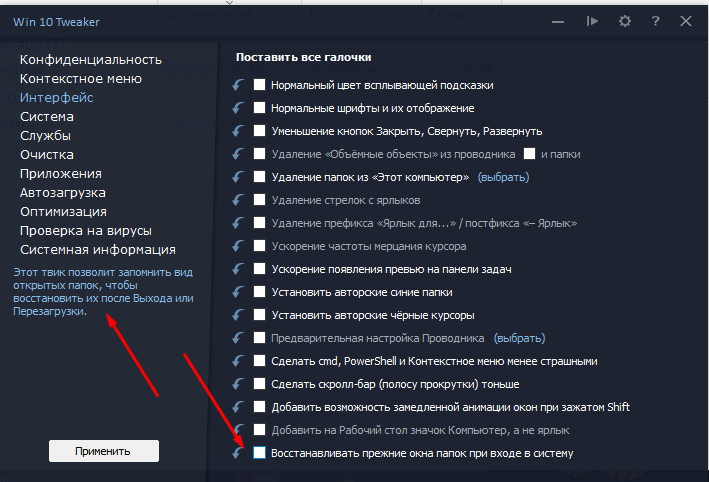This screenshot has height=482, width=709.
Task: Check Ускорение появления превью на панели задач
Action: 260,269
